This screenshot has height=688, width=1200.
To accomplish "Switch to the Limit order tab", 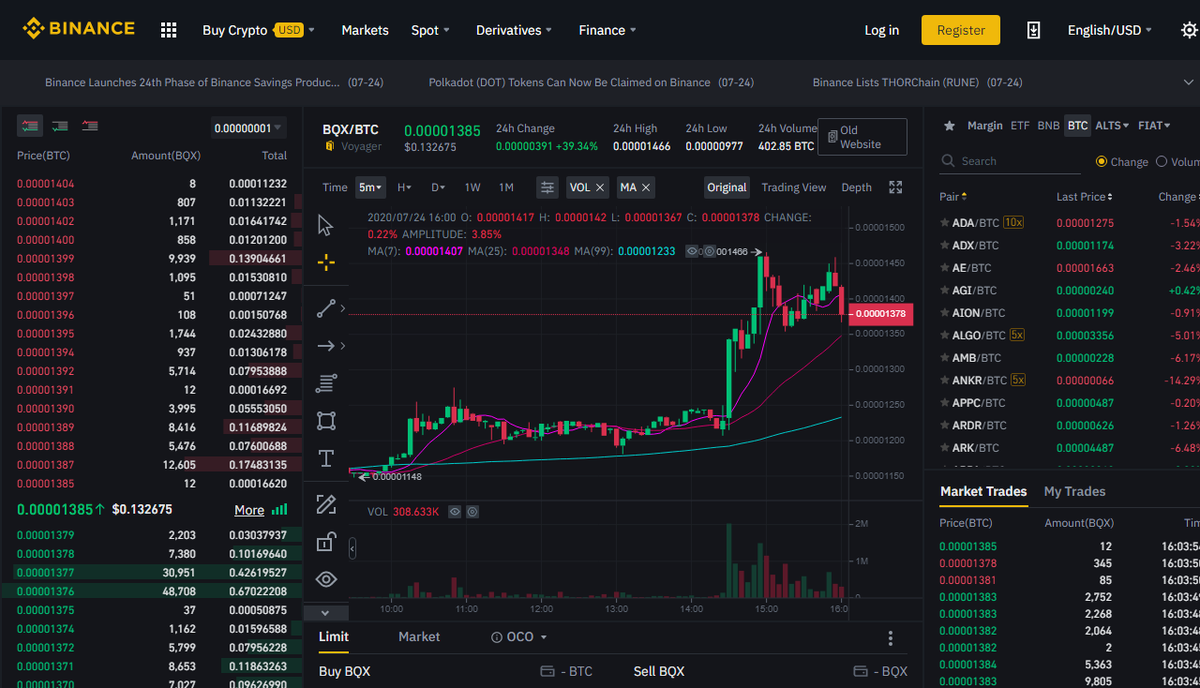I will point(333,637).
